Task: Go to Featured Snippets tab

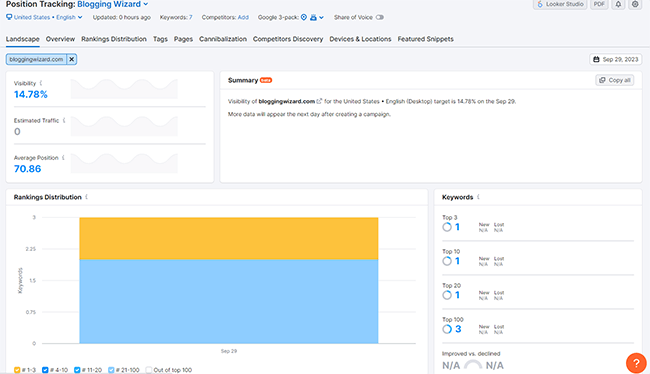Action: (425, 39)
